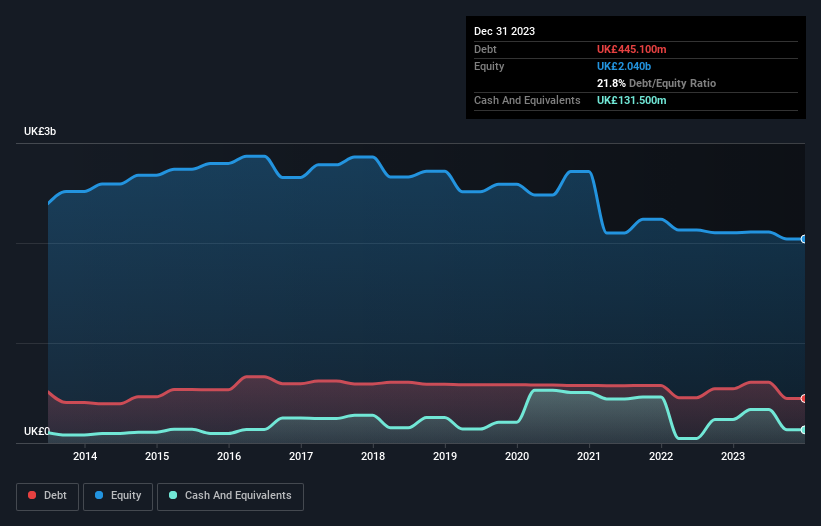Click the UK£2.040b equity value
821x526 pixels.
[624, 66]
